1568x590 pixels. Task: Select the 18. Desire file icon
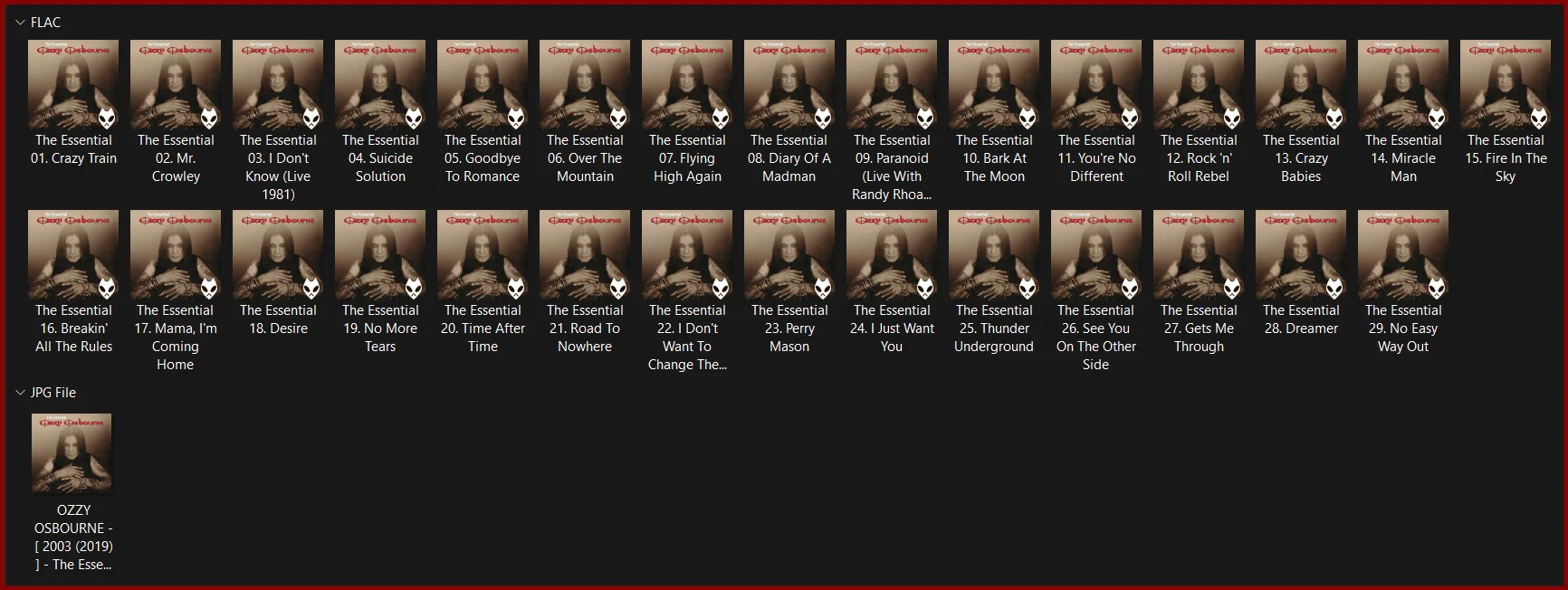tap(278, 255)
